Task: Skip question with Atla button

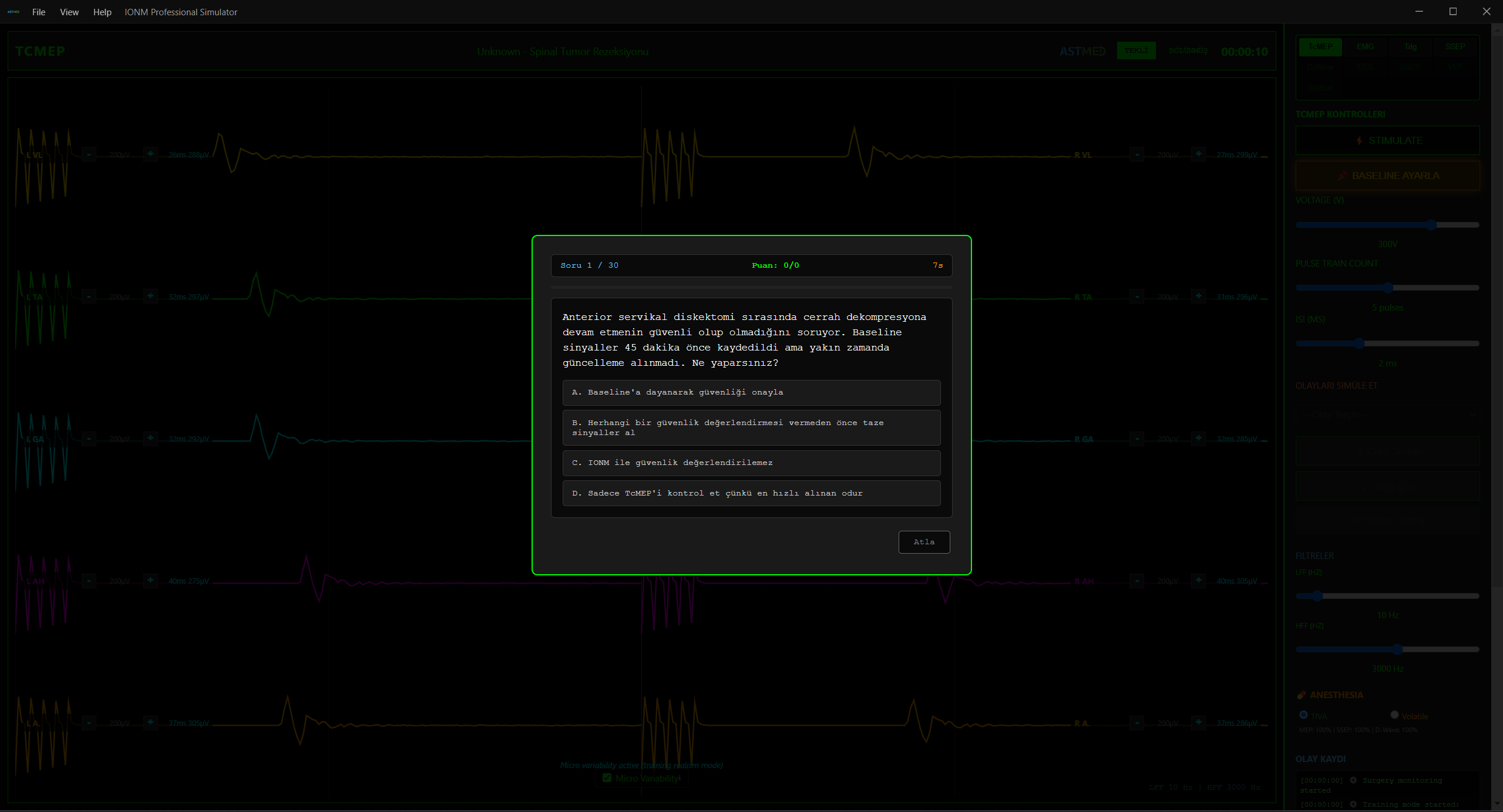Action: click(x=923, y=542)
